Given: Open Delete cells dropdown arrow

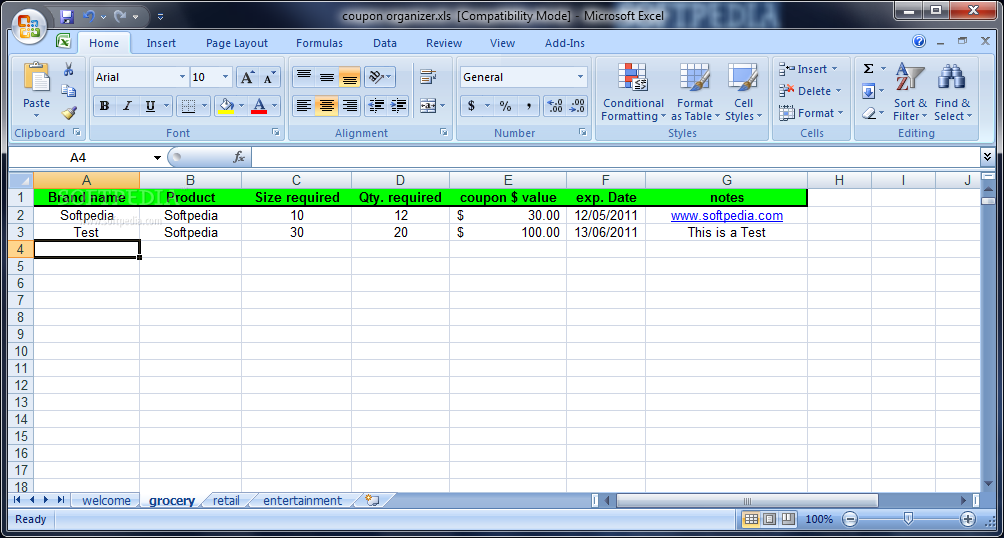Looking at the screenshot, I should tap(838, 91).
